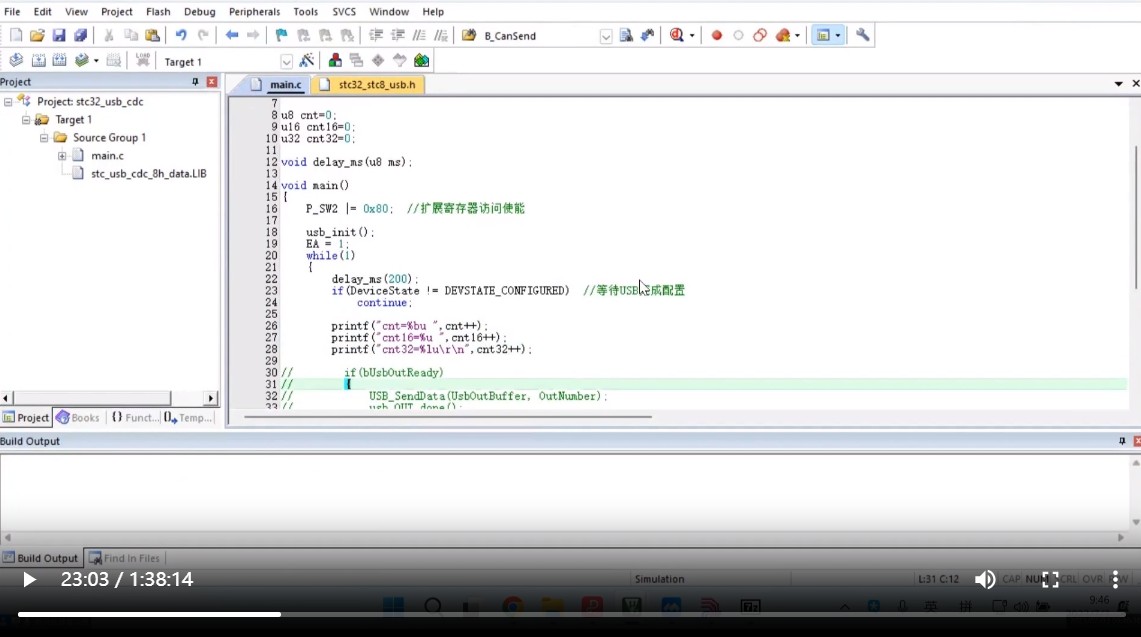Insert breakpoint red dot icon
1141x637 pixels.
(716, 35)
